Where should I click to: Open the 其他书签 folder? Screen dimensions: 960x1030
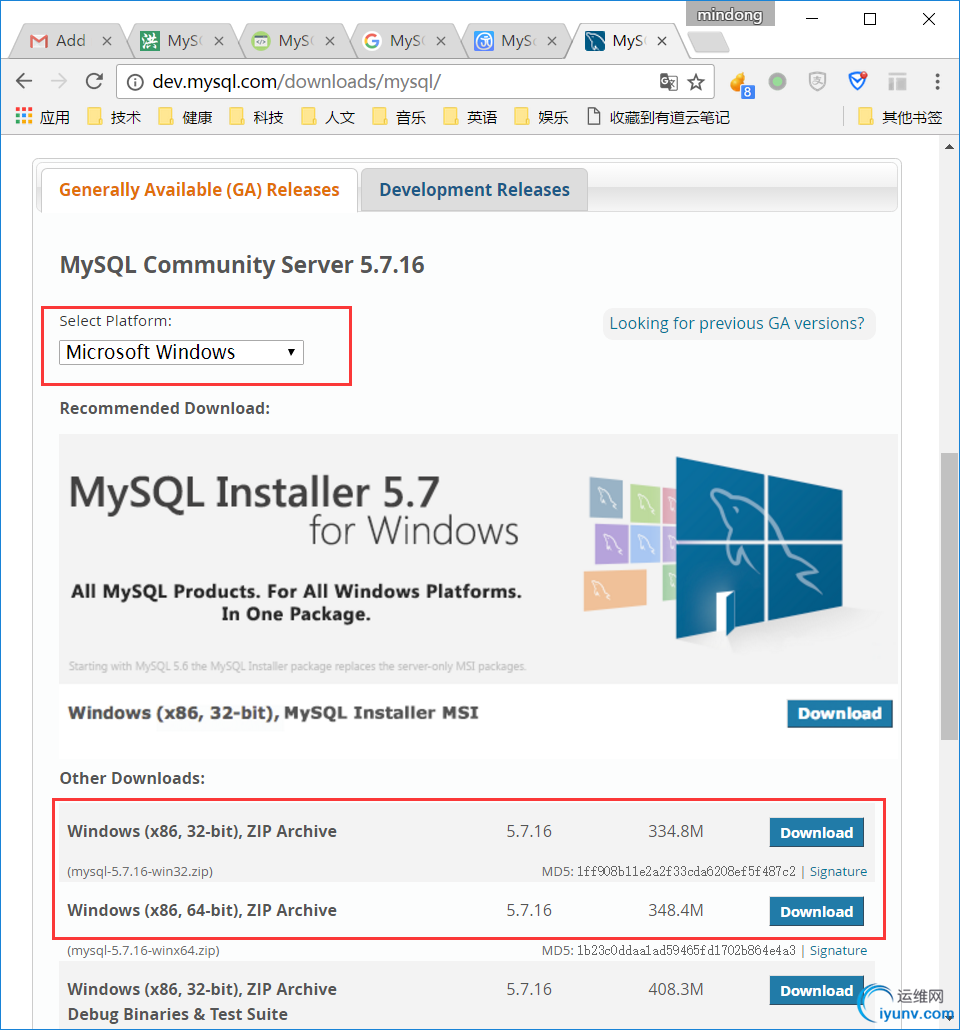pos(900,118)
